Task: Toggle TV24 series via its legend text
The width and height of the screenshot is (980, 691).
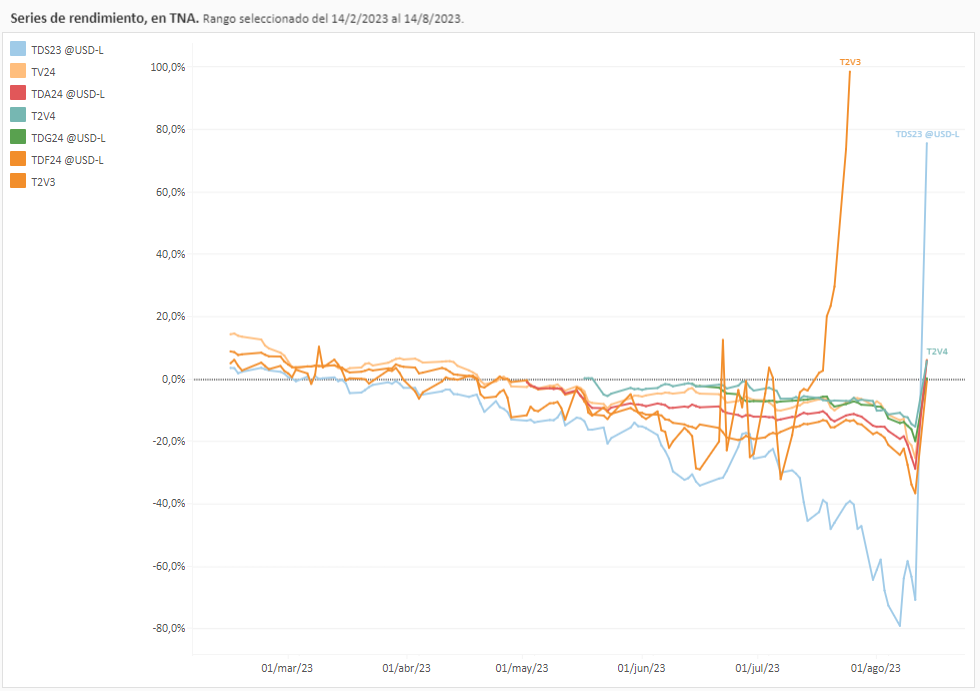Action: (43, 72)
